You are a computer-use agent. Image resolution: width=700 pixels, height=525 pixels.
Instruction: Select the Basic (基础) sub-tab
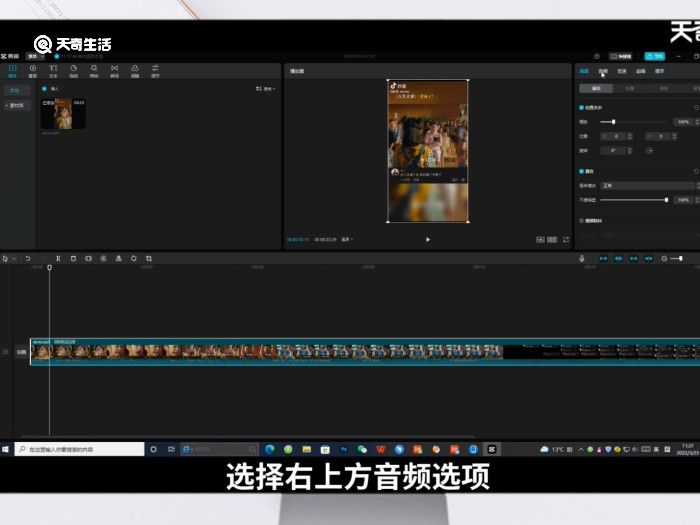pyautogui.click(x=596, y=88)
